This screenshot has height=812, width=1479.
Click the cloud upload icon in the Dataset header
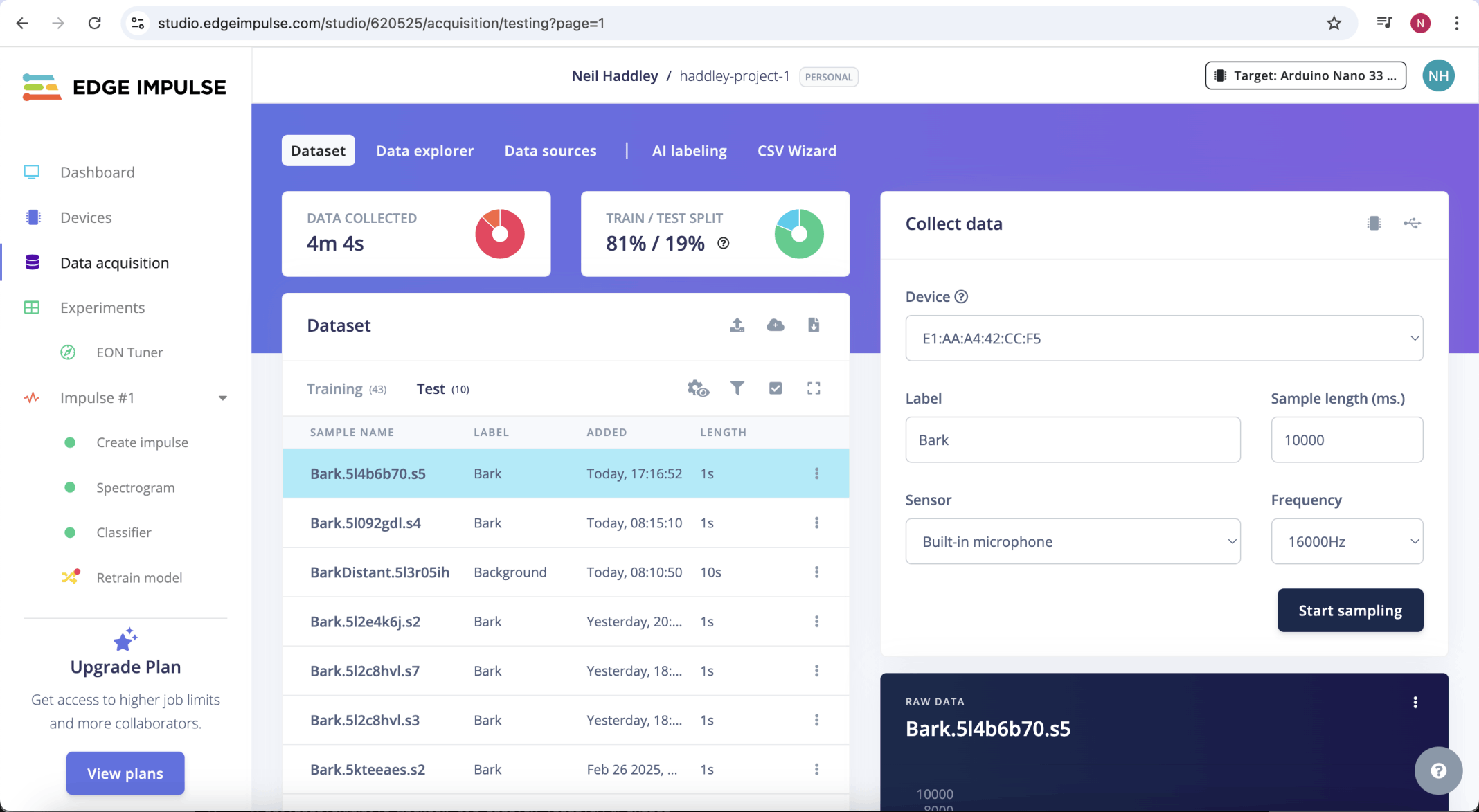[776, 325]
